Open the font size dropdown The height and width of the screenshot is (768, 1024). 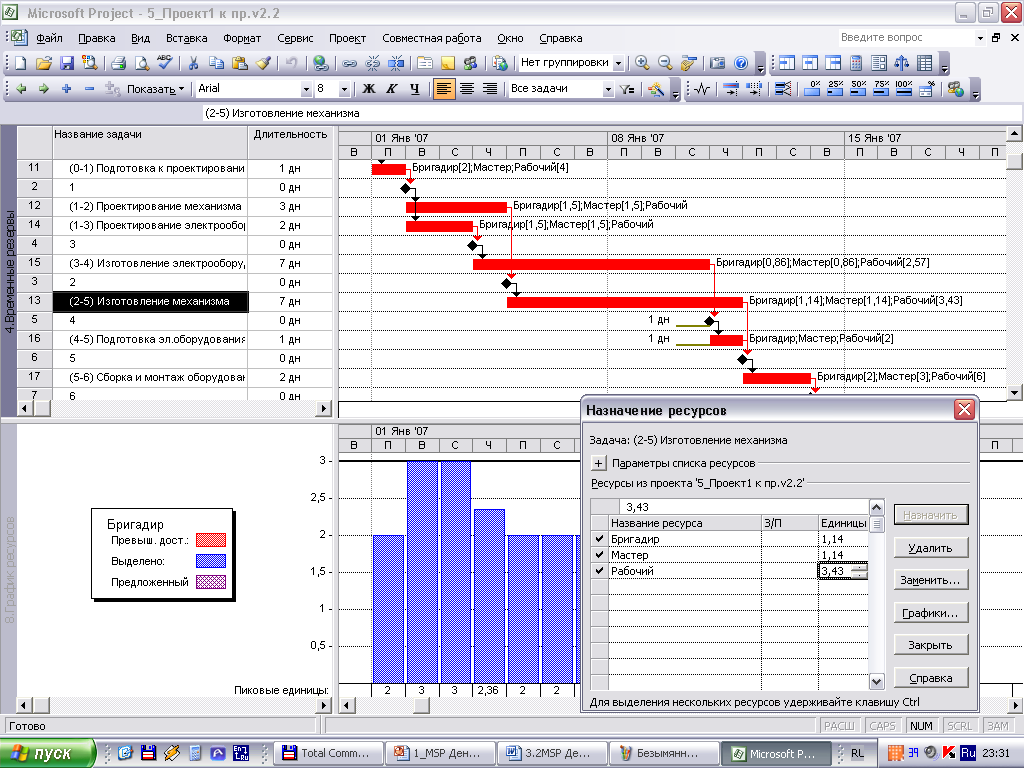pyautogui.click(x=344, y=89)
